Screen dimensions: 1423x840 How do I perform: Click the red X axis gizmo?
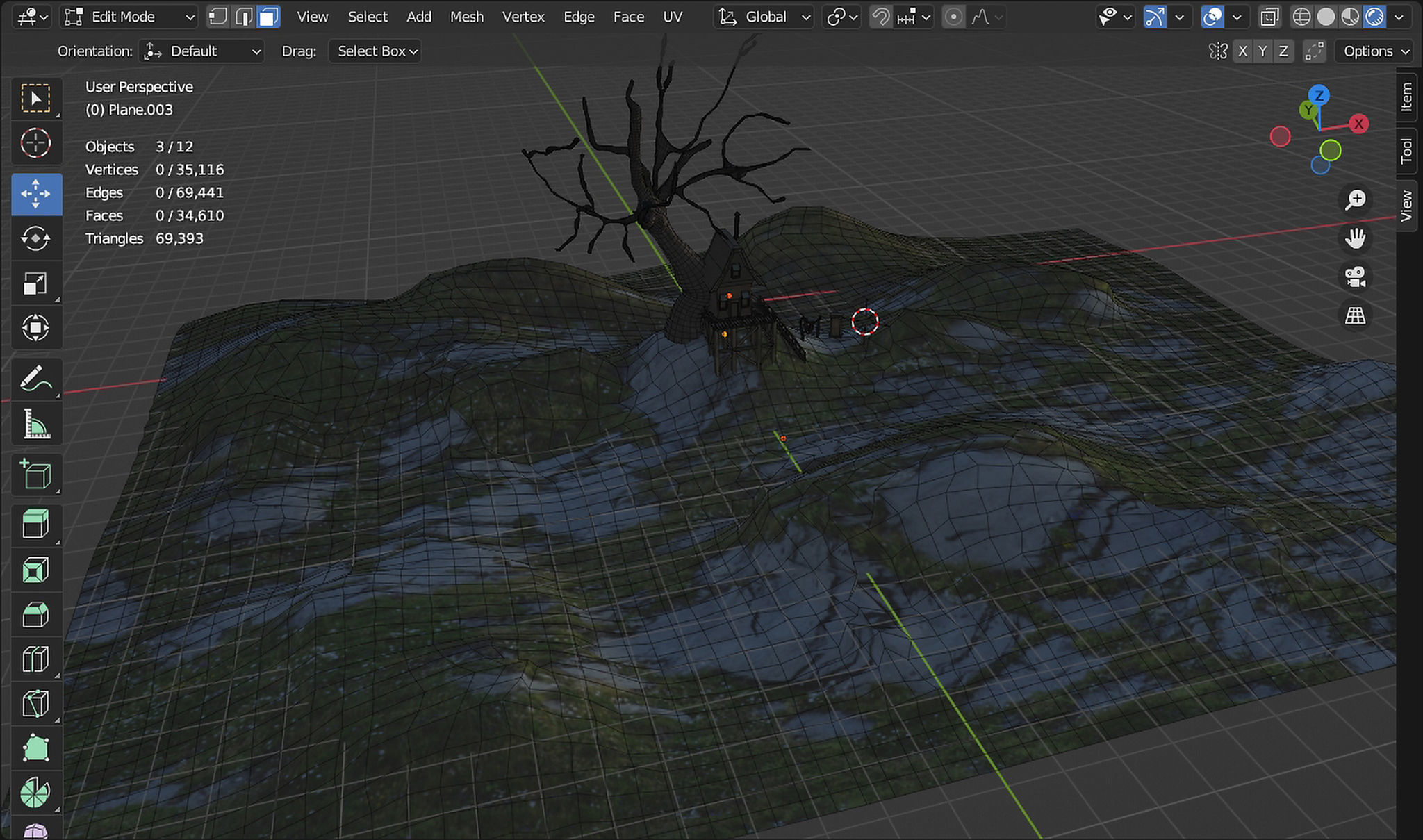pyautogui.click(x=1358, y=124)
